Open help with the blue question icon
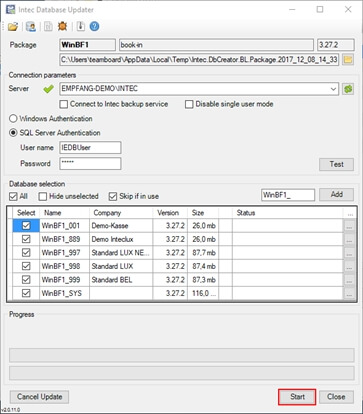The image size is (363, 414). point(94,26)
